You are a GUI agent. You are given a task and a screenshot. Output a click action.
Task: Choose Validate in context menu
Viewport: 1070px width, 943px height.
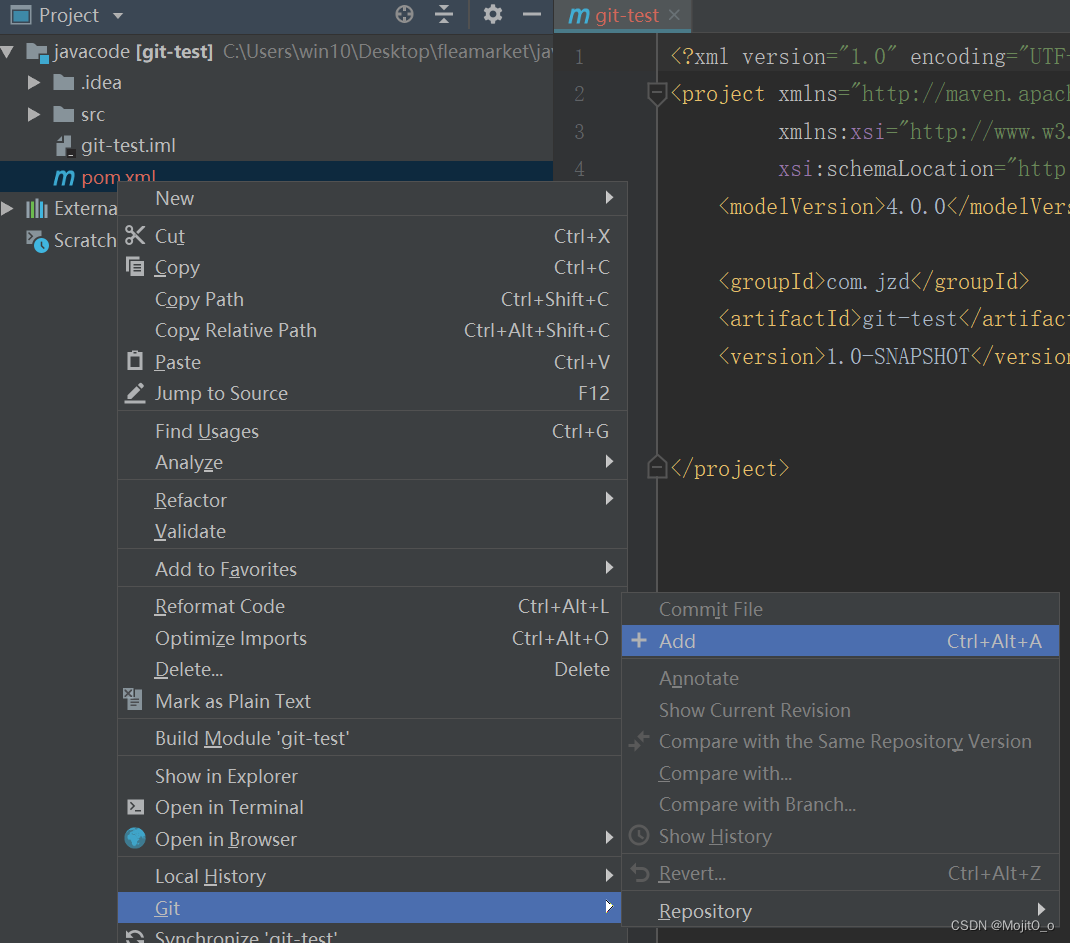point(373,531)
